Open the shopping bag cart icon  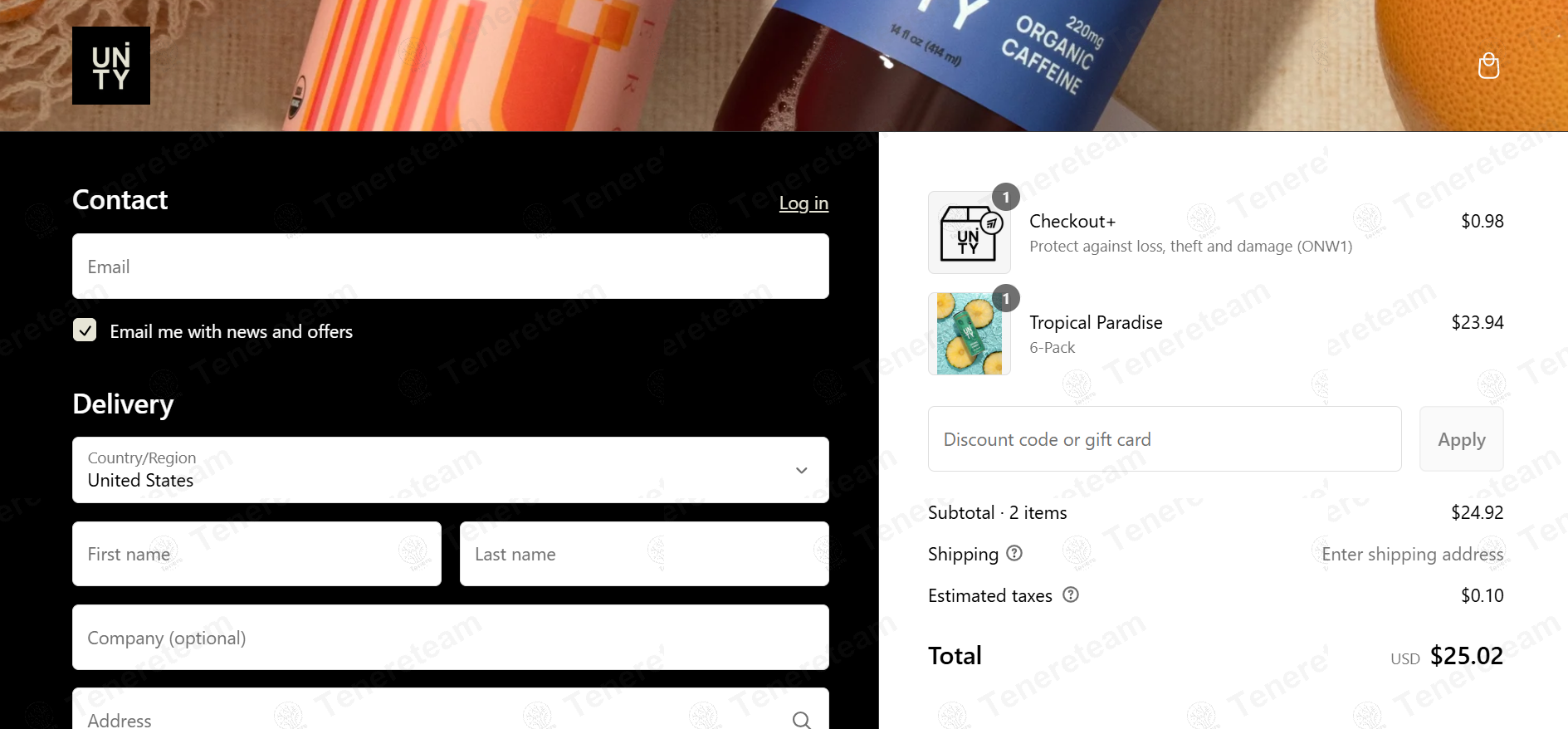coord(1488,66)
